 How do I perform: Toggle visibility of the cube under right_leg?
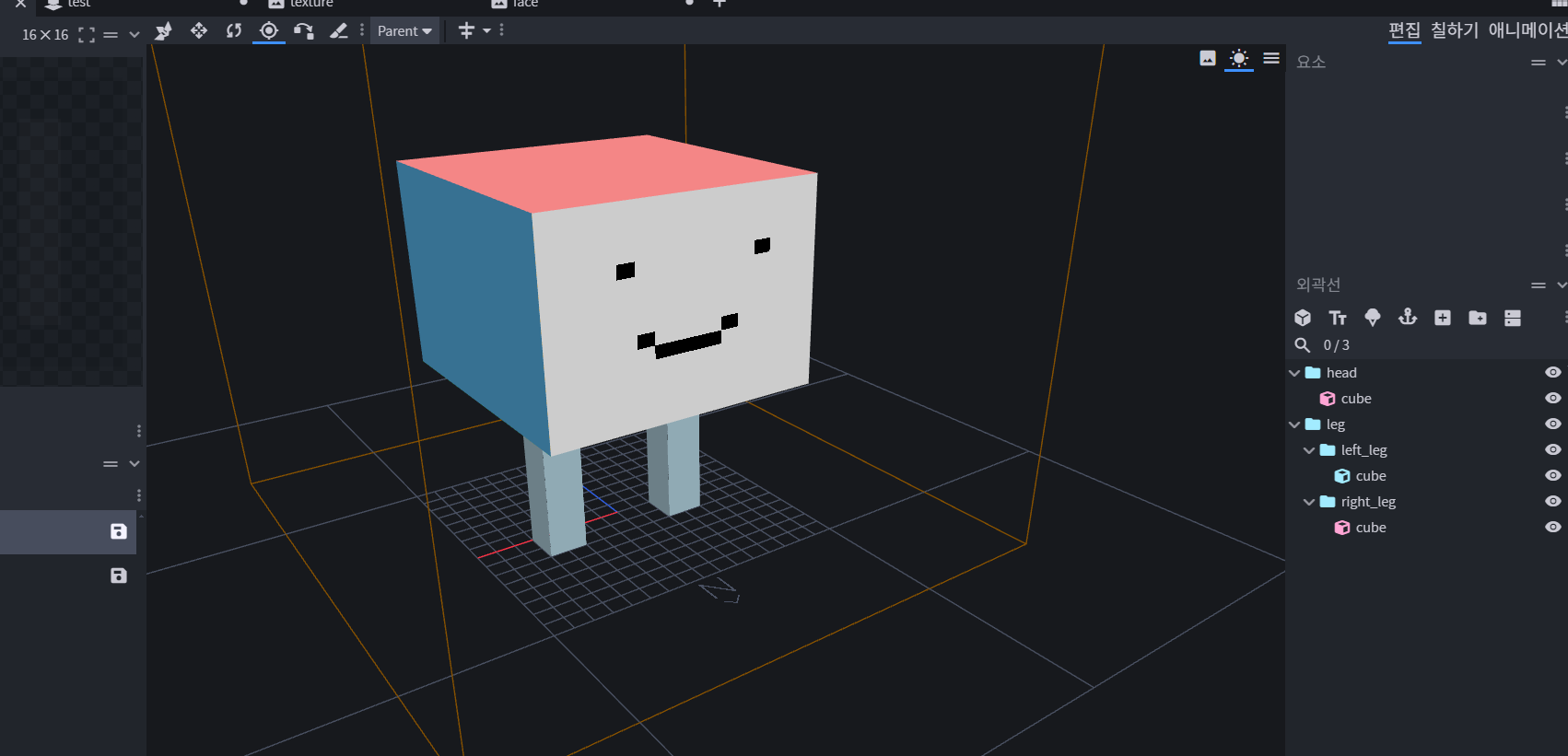tap(1553, 528)
